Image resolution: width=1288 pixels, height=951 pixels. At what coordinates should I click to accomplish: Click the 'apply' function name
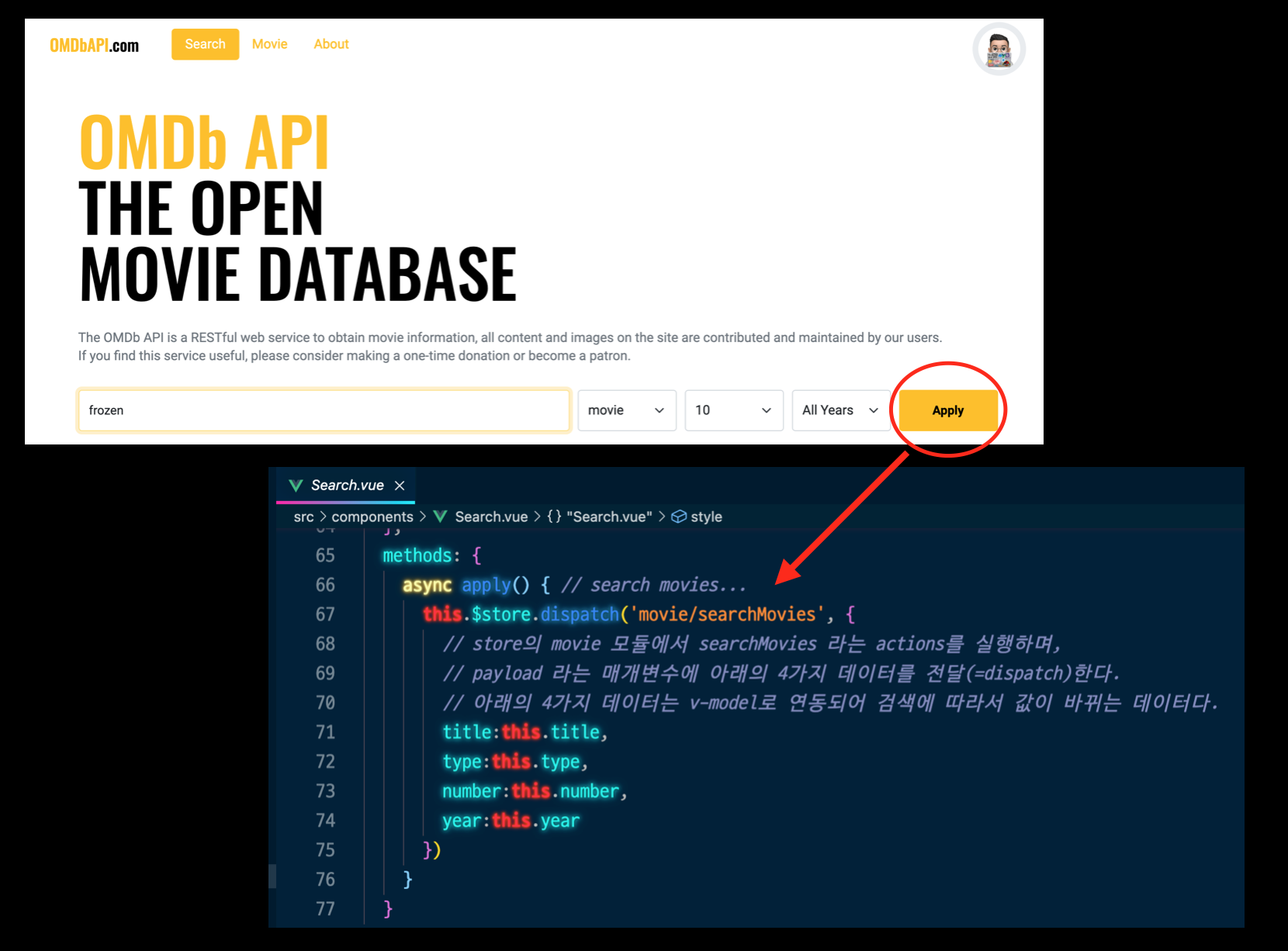[x=486, y=585]
